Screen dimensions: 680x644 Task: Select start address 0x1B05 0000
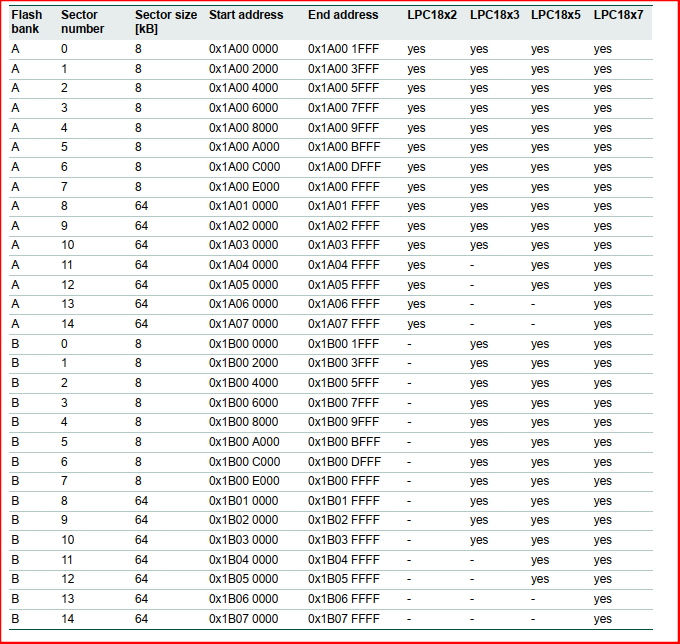(x=243, y=579)
